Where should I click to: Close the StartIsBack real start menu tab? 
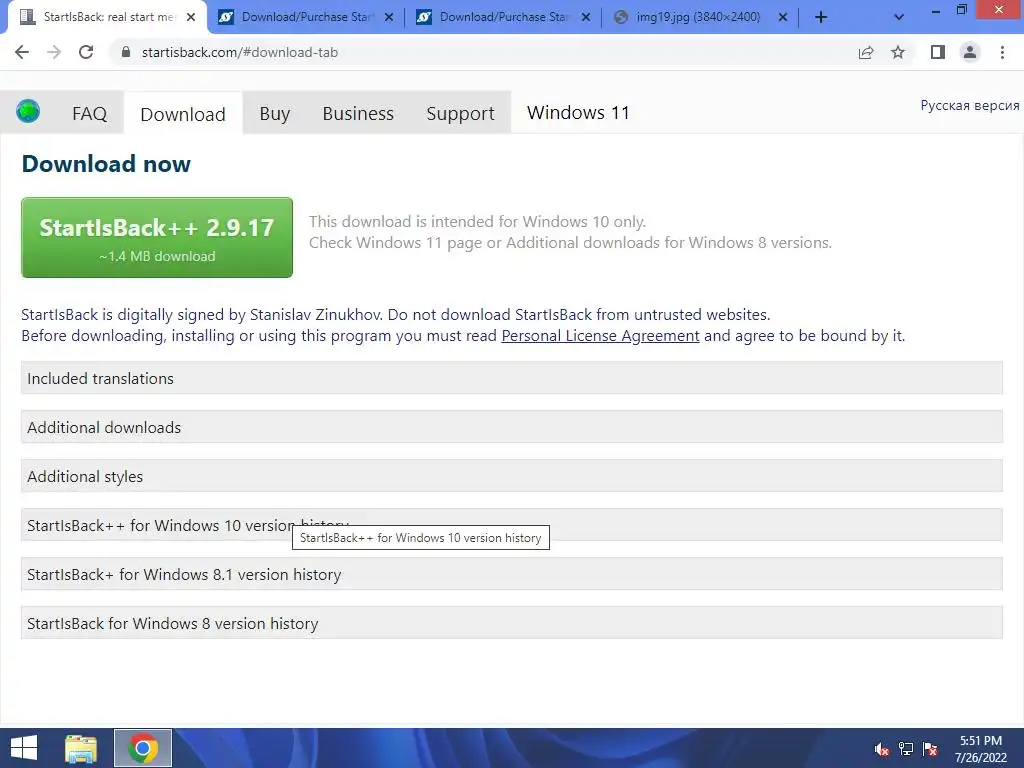(191, 17)
